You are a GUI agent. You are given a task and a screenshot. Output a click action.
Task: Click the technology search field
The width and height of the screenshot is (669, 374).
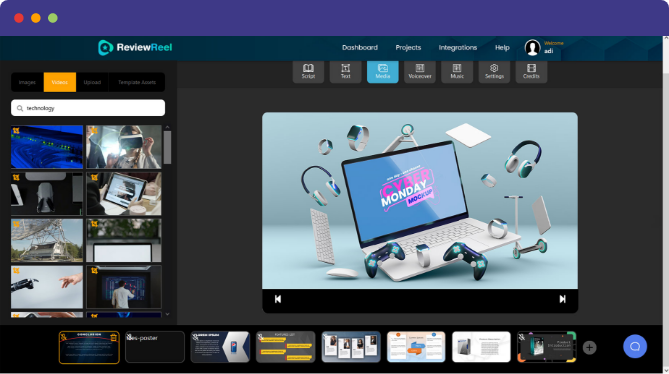88,108
